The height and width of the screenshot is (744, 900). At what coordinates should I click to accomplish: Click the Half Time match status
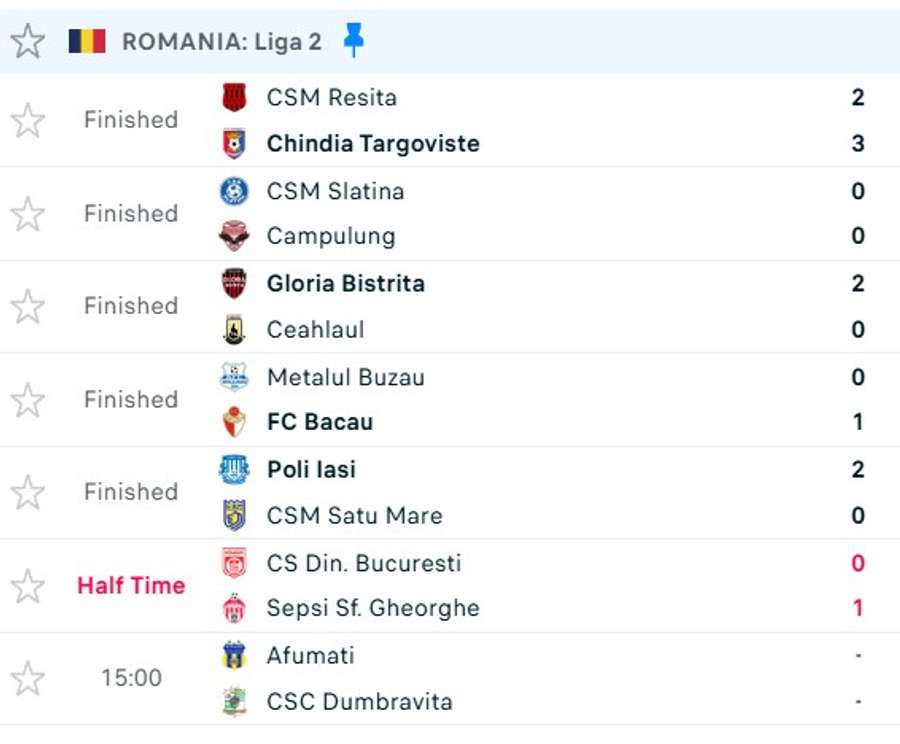click(x=131, y=586)
